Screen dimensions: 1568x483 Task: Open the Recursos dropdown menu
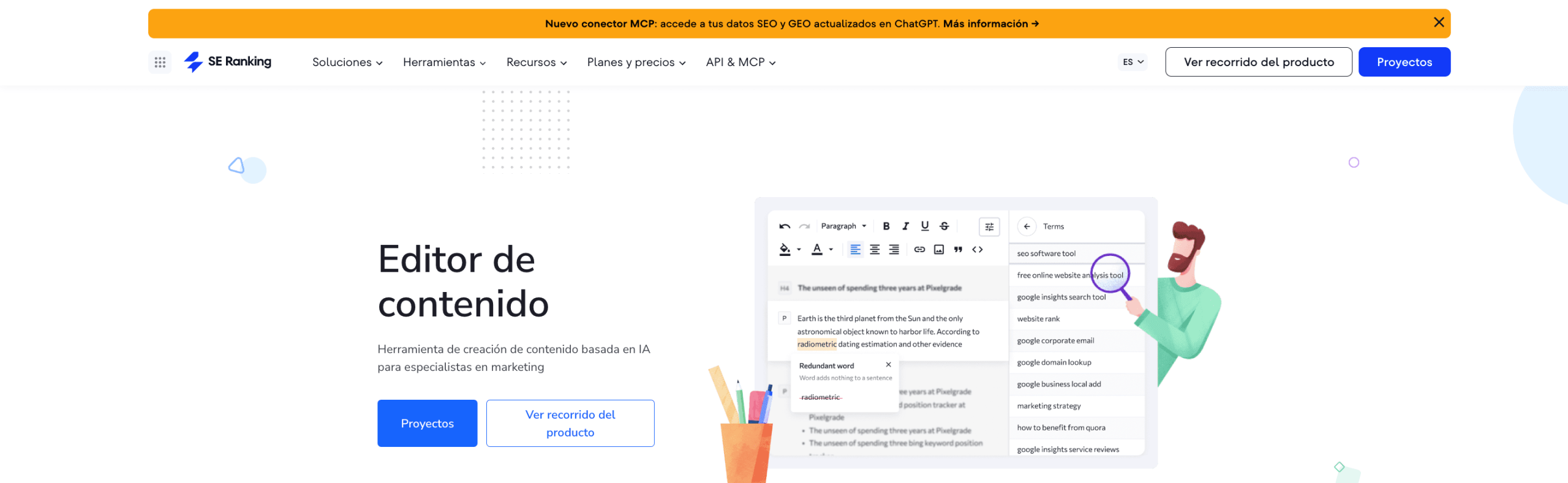[537, 62]
